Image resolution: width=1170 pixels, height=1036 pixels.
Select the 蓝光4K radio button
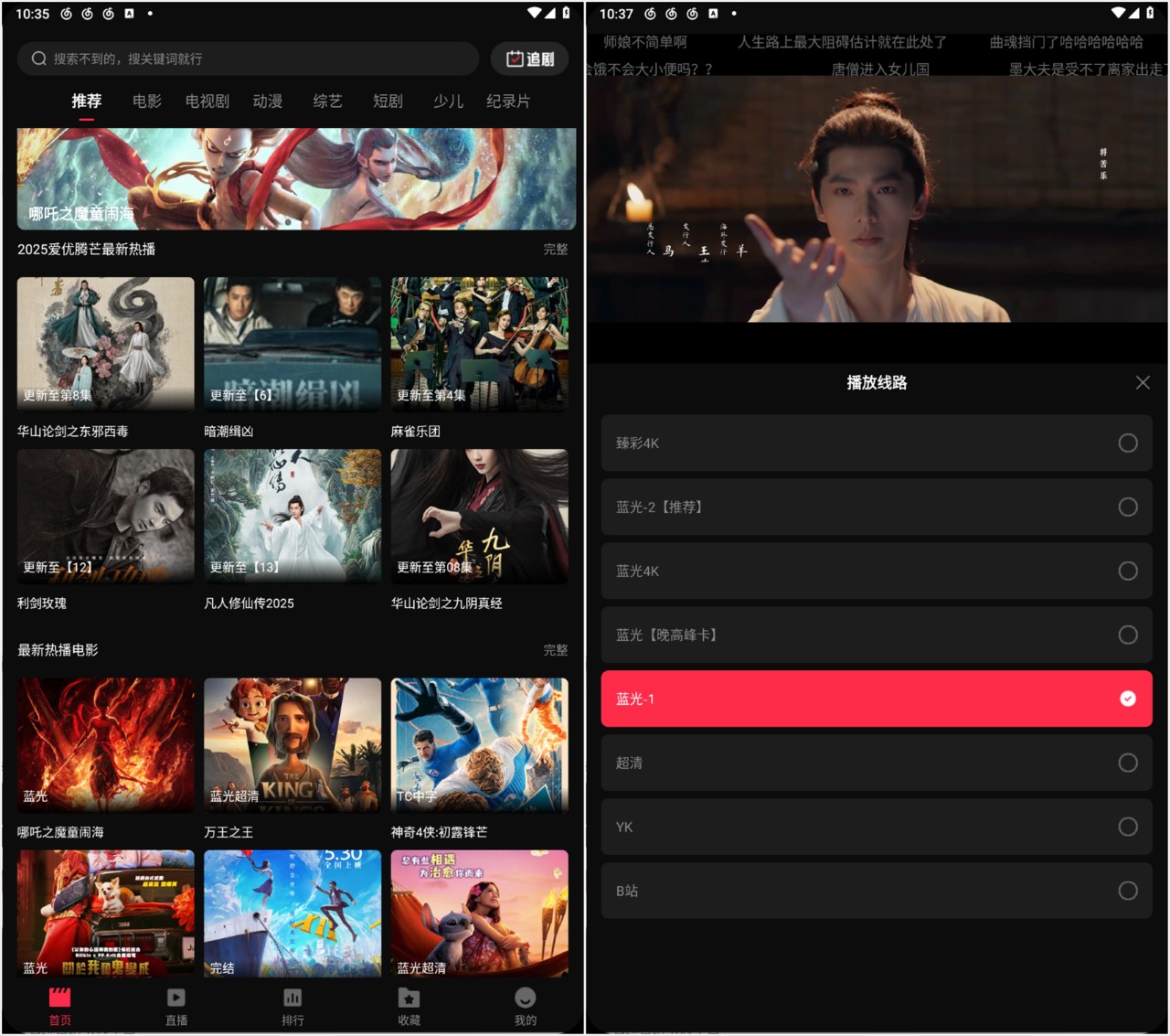(1128, 571)
